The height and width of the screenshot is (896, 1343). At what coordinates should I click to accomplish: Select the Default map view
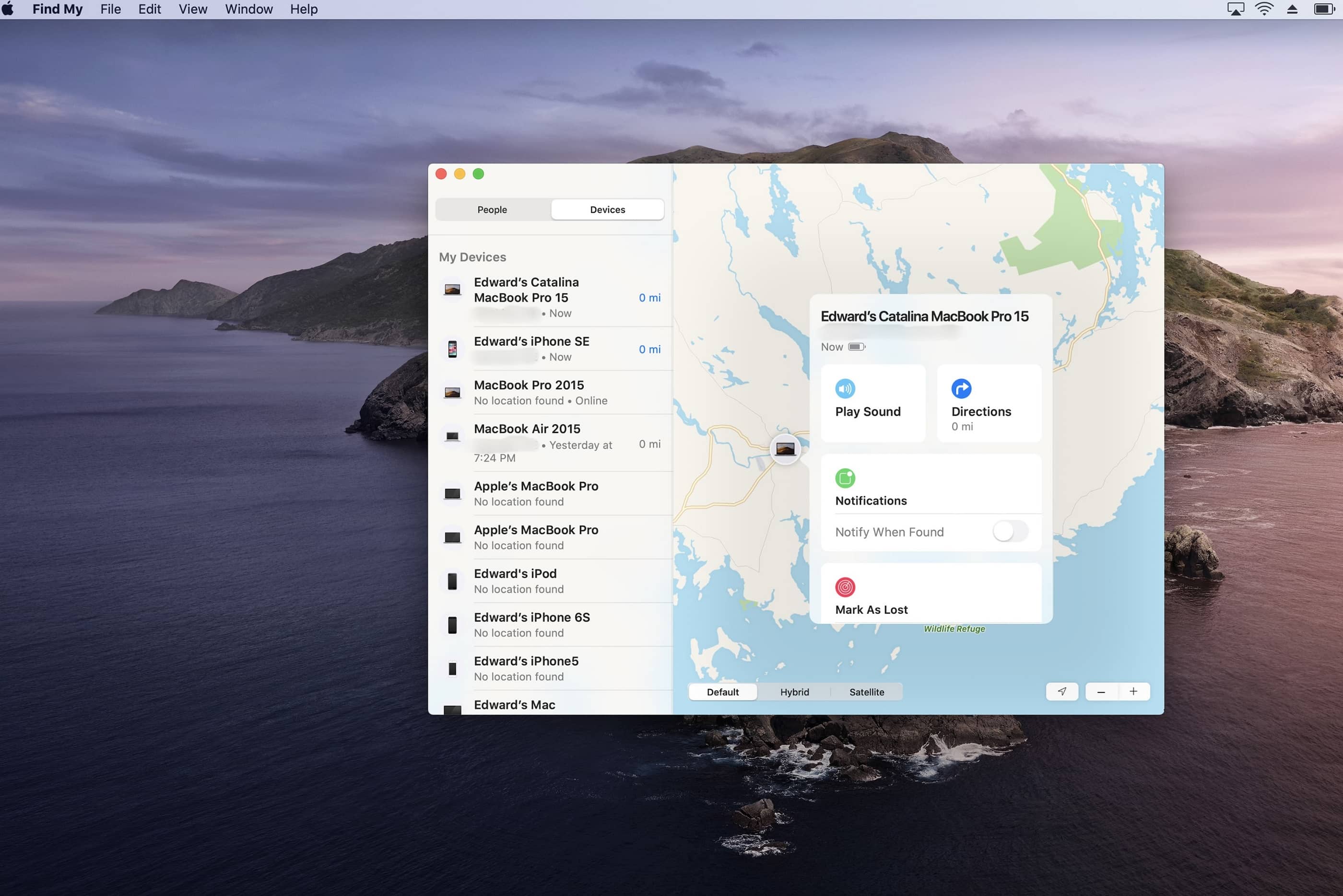(x=723, y=692)
